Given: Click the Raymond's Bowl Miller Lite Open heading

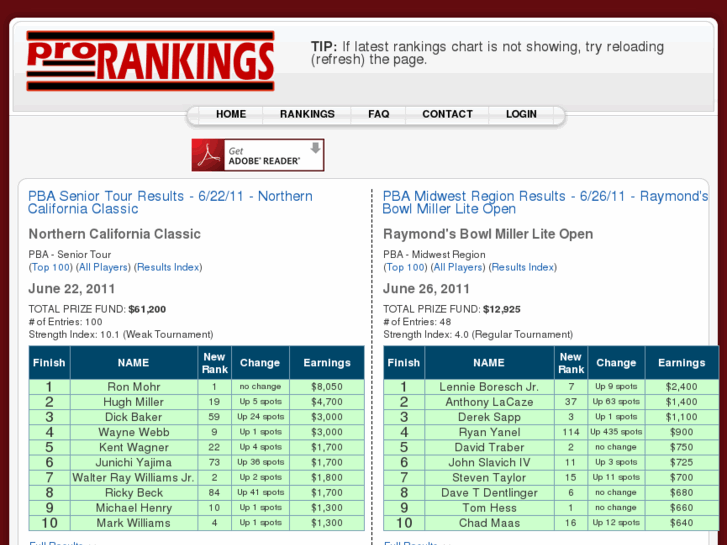Looking at the screenshot, I should tap(488, 234).
